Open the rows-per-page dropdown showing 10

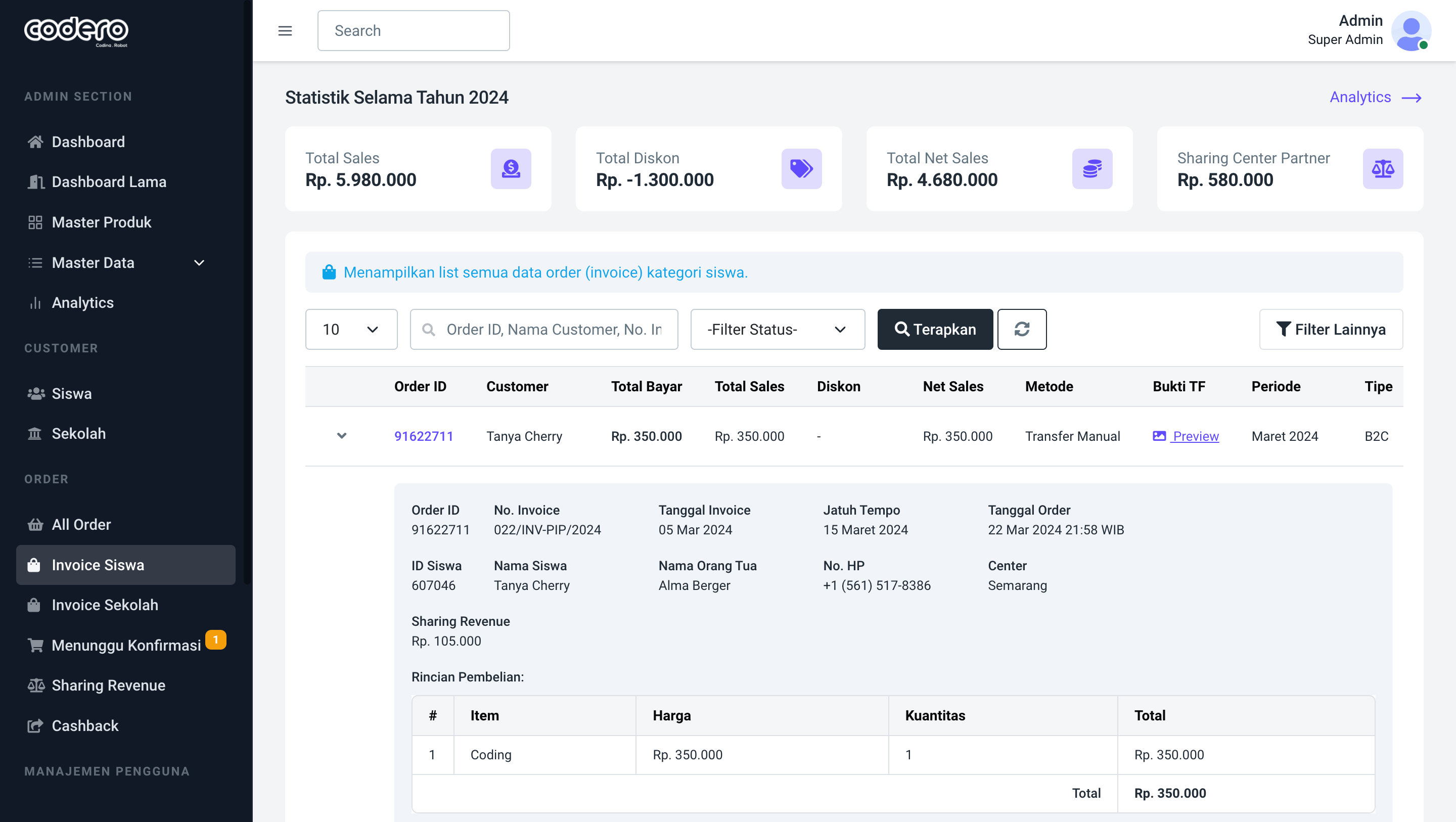pos(351,329)
